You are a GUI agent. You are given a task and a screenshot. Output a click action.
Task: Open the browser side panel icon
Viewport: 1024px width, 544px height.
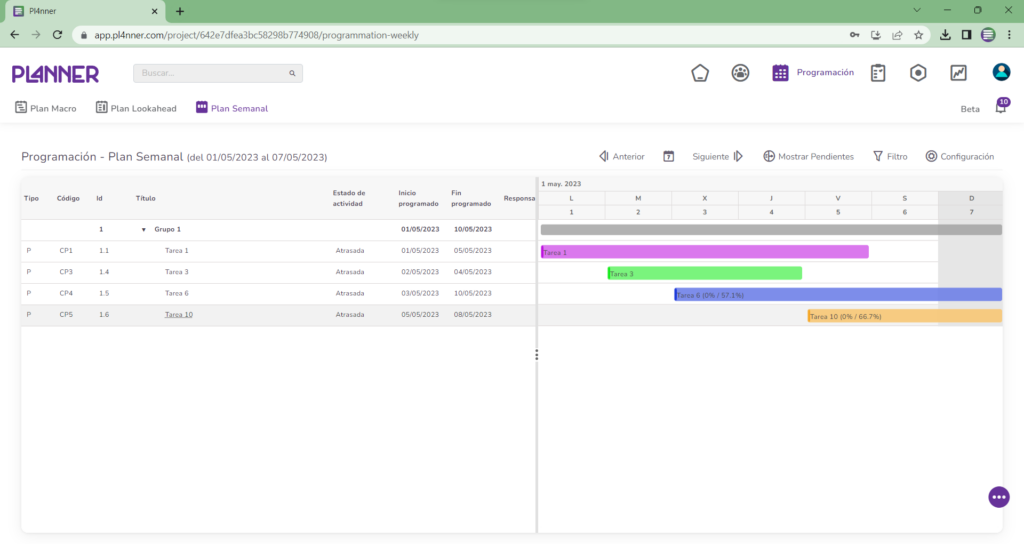[x=967, y=35]
